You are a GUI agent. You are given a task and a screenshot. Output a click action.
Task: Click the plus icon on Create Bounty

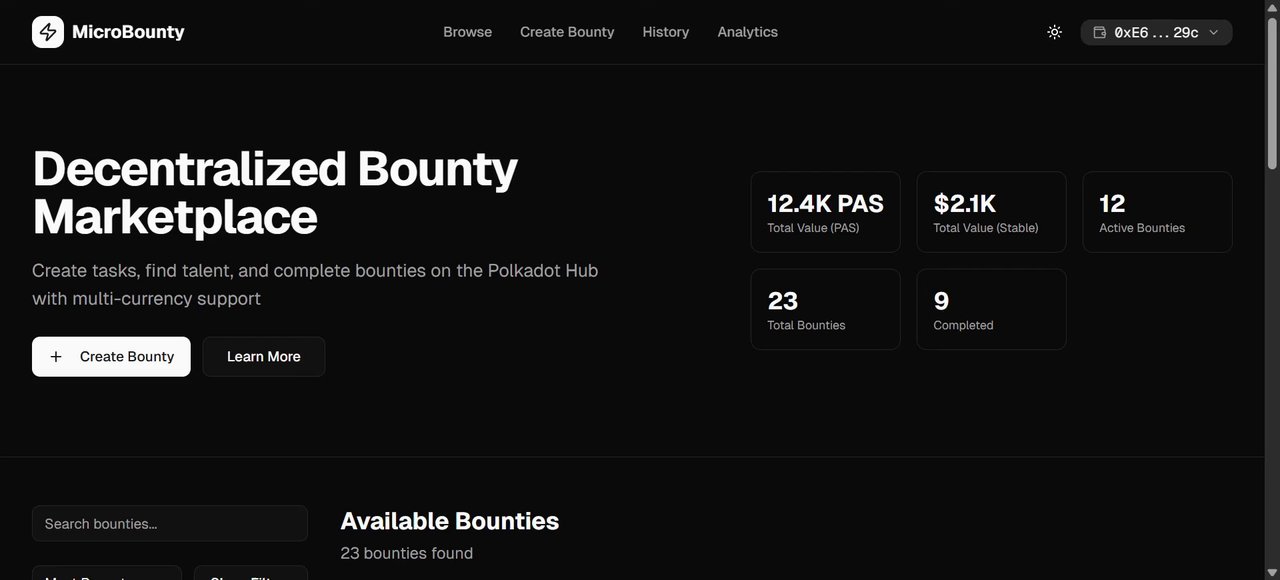[56, 357]
